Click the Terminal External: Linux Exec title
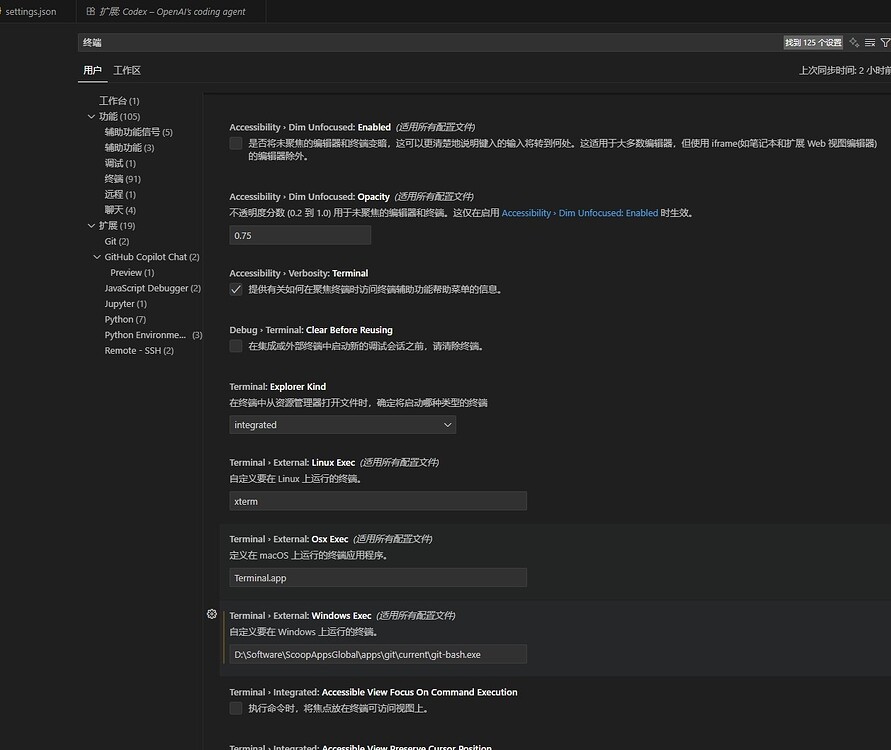Viewport: 891px width, 750px height. [x=292, y=462]
